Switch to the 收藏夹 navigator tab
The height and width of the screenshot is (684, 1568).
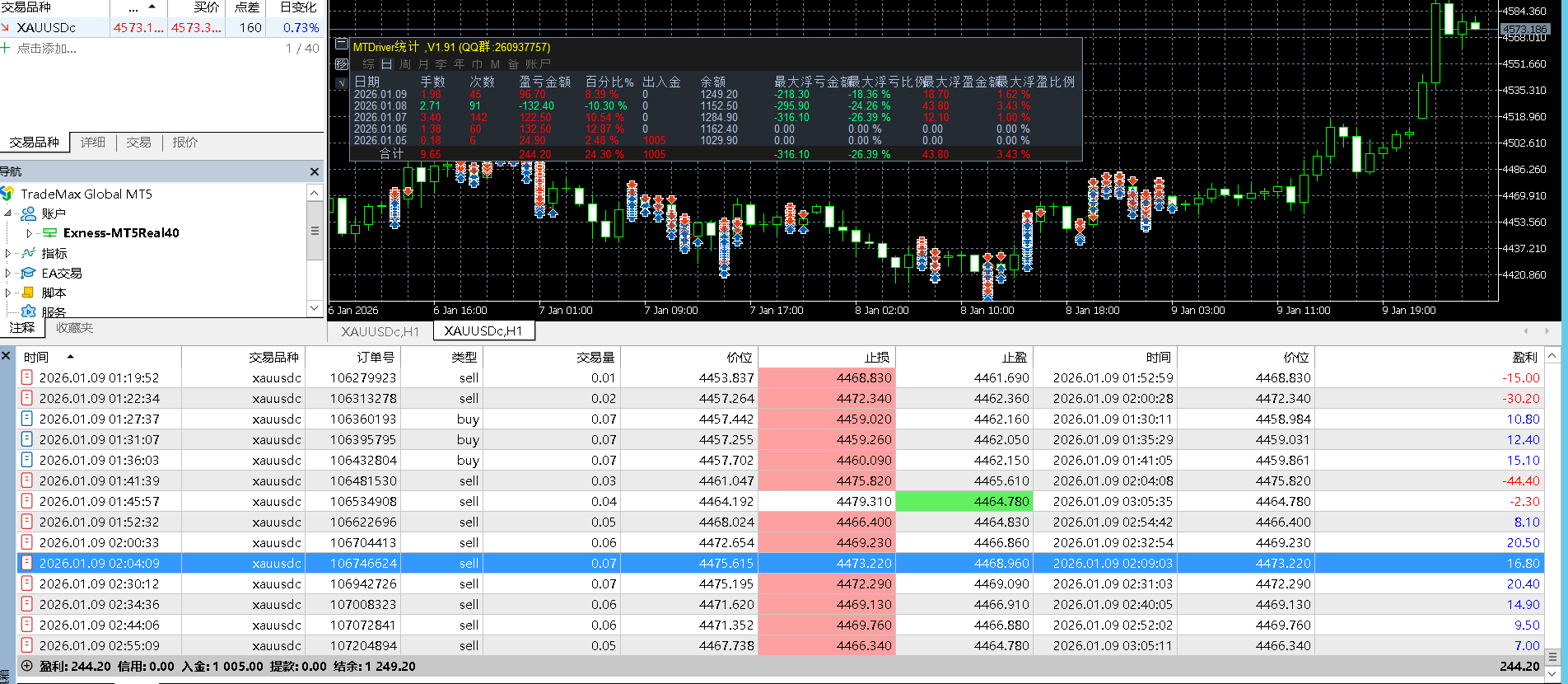click(x=74, y=328)
